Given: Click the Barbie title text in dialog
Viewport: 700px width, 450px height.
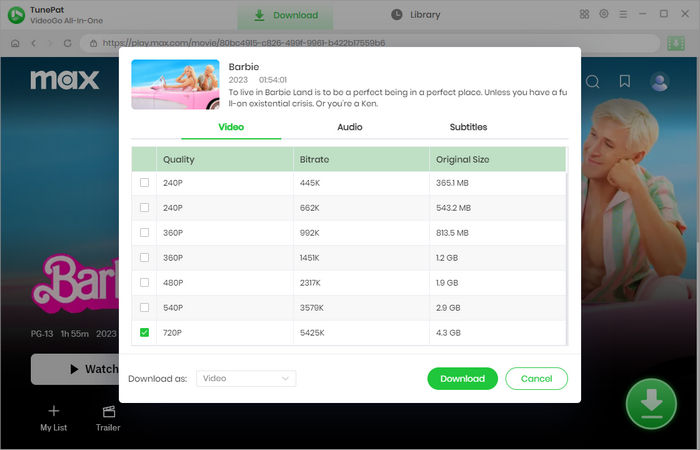Looking at the screenshot, I should click(x=244, y=67).
